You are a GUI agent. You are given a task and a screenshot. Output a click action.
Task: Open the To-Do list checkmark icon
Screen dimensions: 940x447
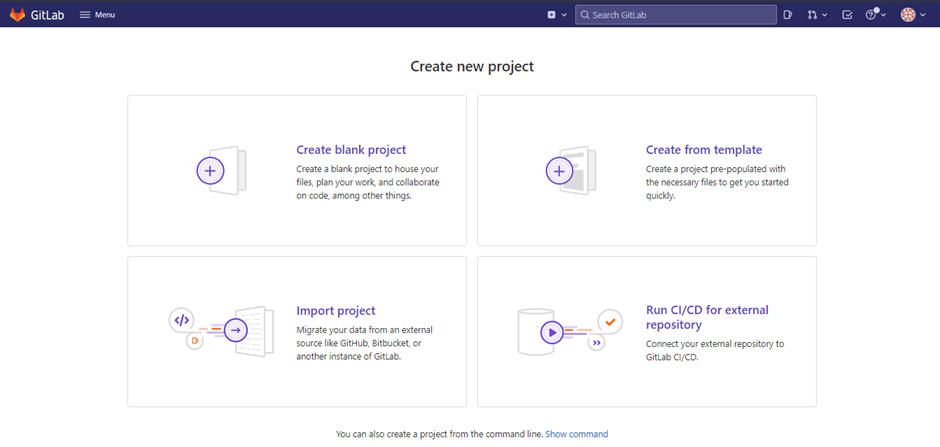click(x=847, y=15)
